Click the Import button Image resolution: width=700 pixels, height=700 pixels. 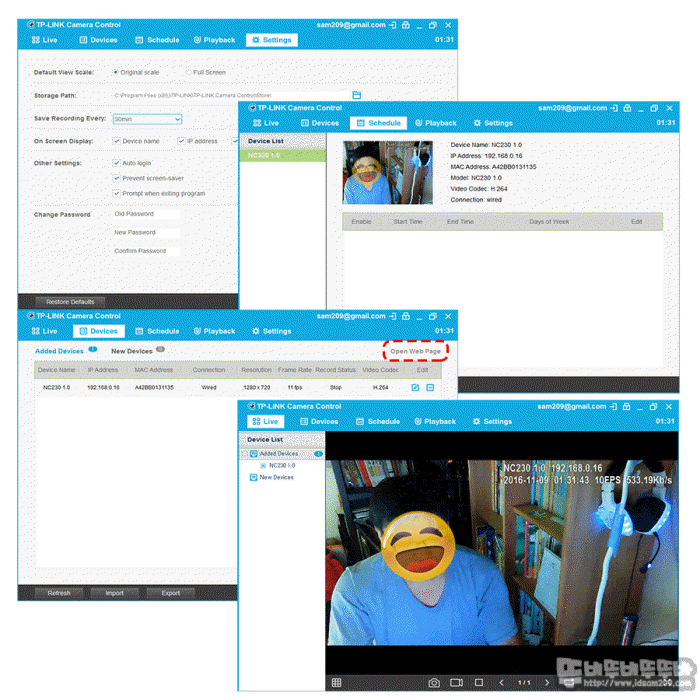(115, 593)
